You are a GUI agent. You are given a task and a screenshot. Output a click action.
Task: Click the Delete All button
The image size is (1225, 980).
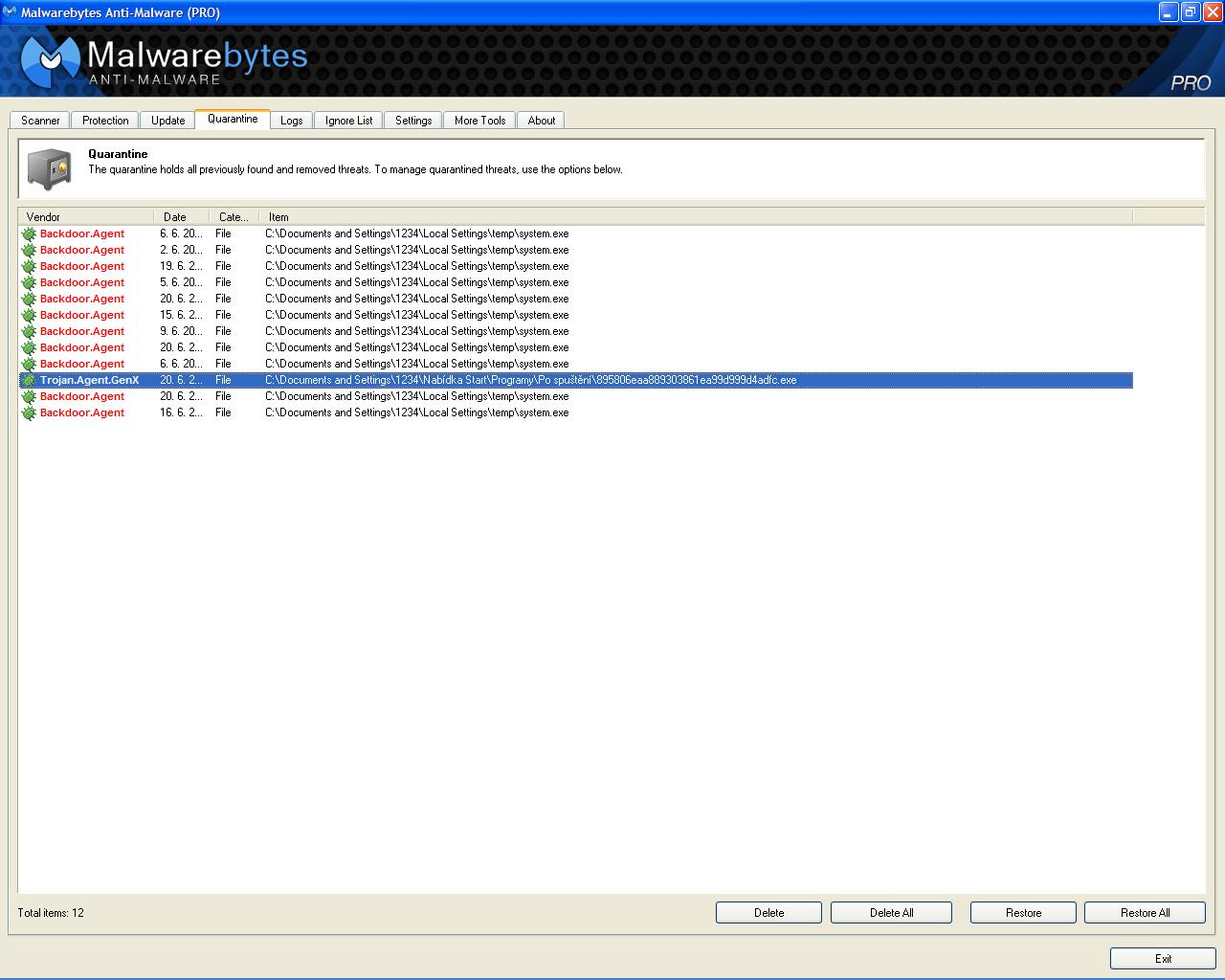tap(891, 913)
